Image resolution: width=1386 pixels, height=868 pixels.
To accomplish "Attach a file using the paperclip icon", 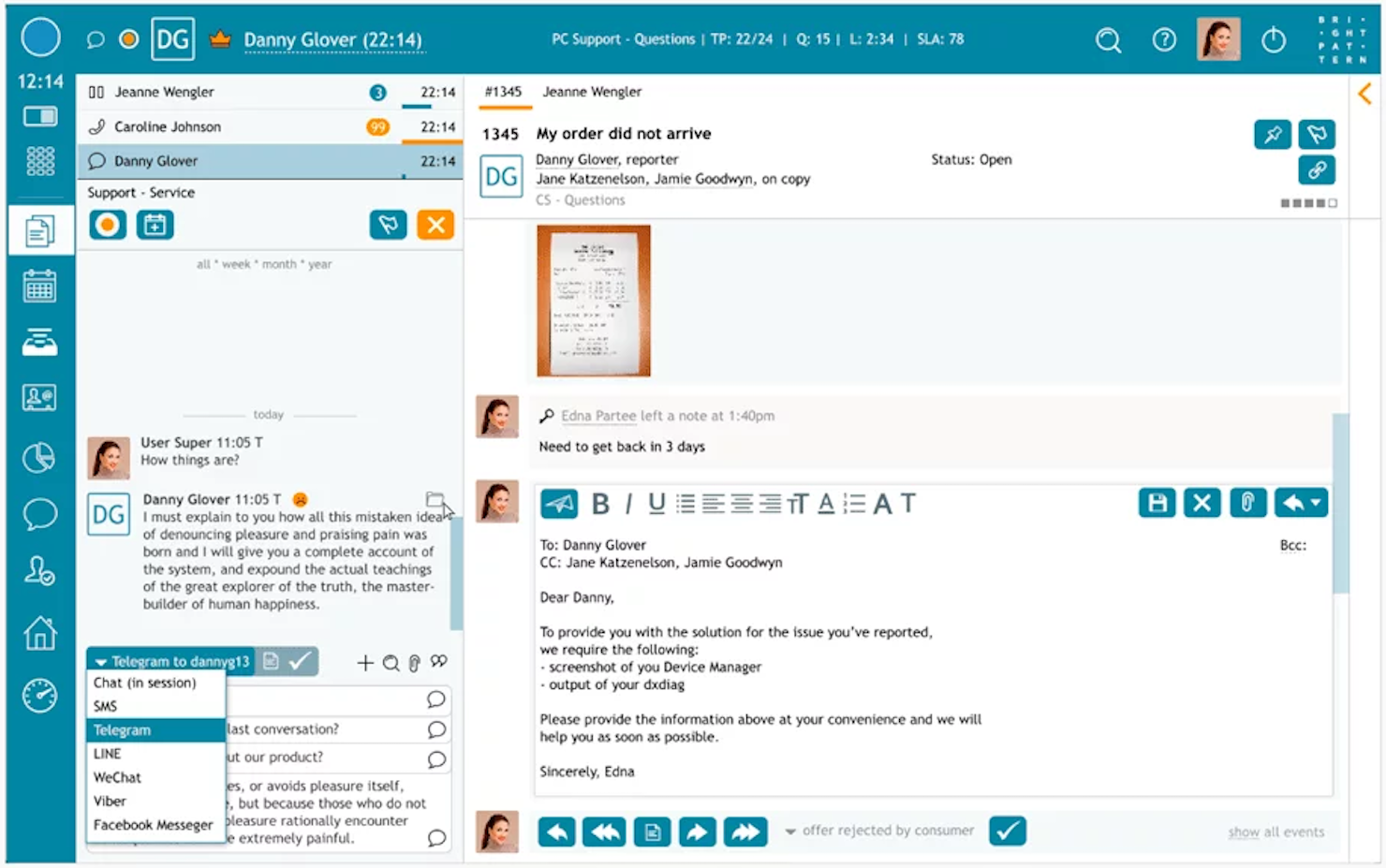I will 1247,503.
